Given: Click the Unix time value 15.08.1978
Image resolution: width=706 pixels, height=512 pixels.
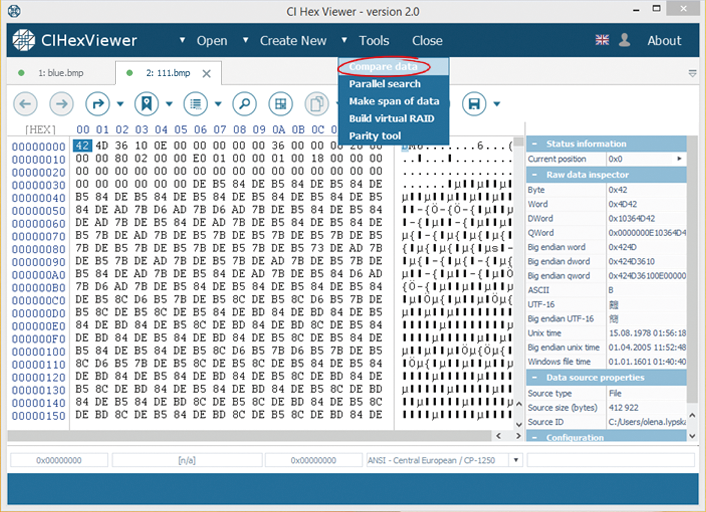Looking at the screenshot, I should point(647,333).
